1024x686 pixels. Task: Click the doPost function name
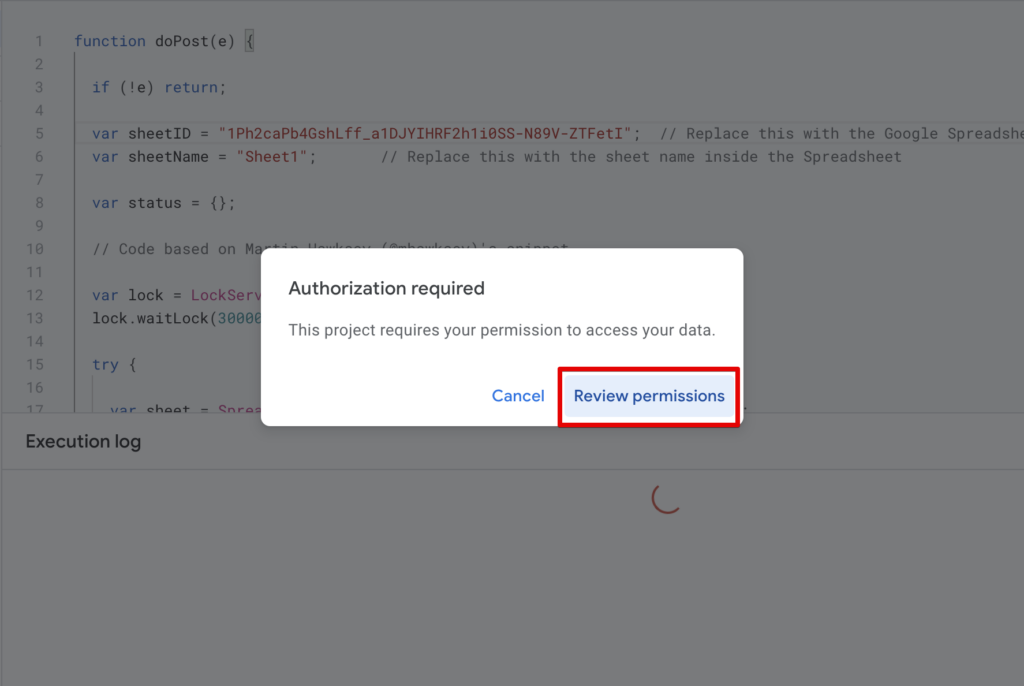tap(180, 41)
